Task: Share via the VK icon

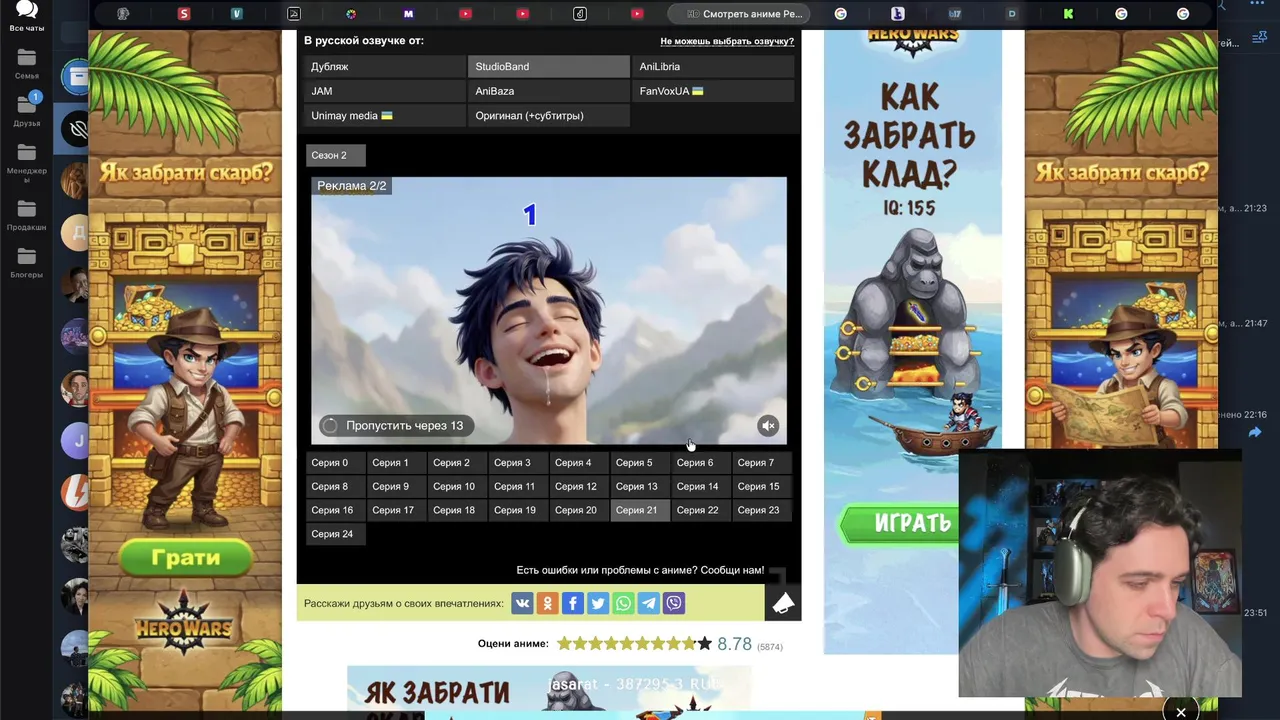Action: click(522, 603)
